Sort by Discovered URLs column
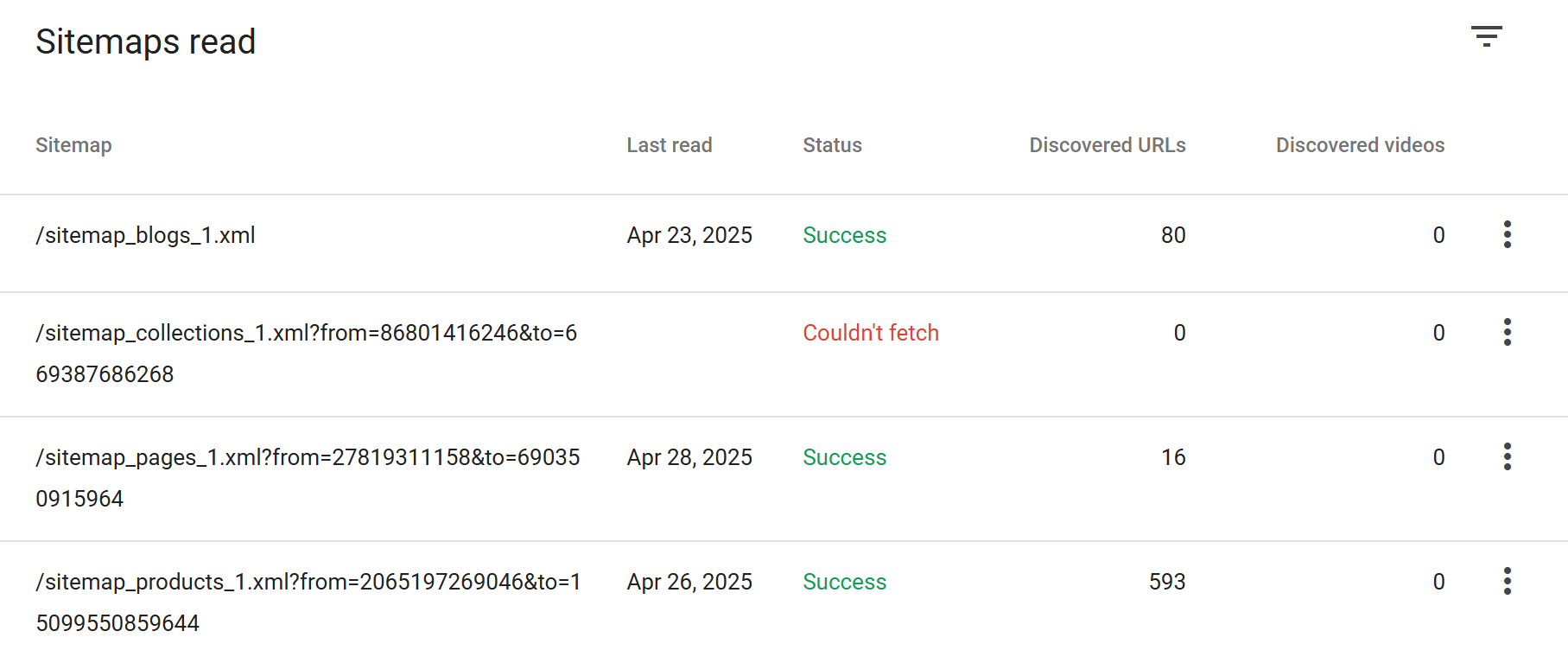Image resolution: width=1568 pixels, height=663 pixels. pyautogui.click(x=1107, y=145)
